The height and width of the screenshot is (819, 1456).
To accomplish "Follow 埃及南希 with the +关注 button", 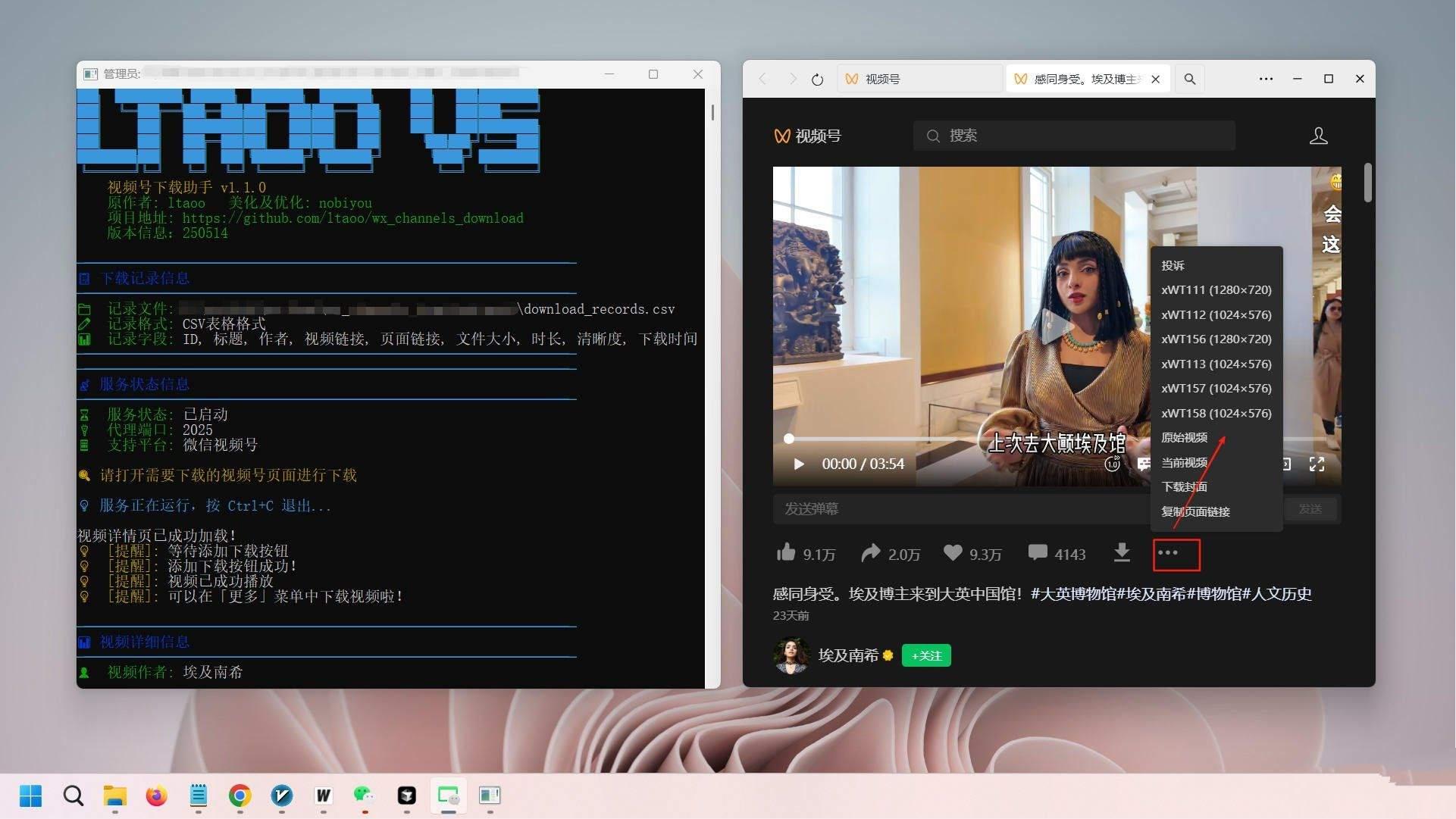I will coord(925,655).
